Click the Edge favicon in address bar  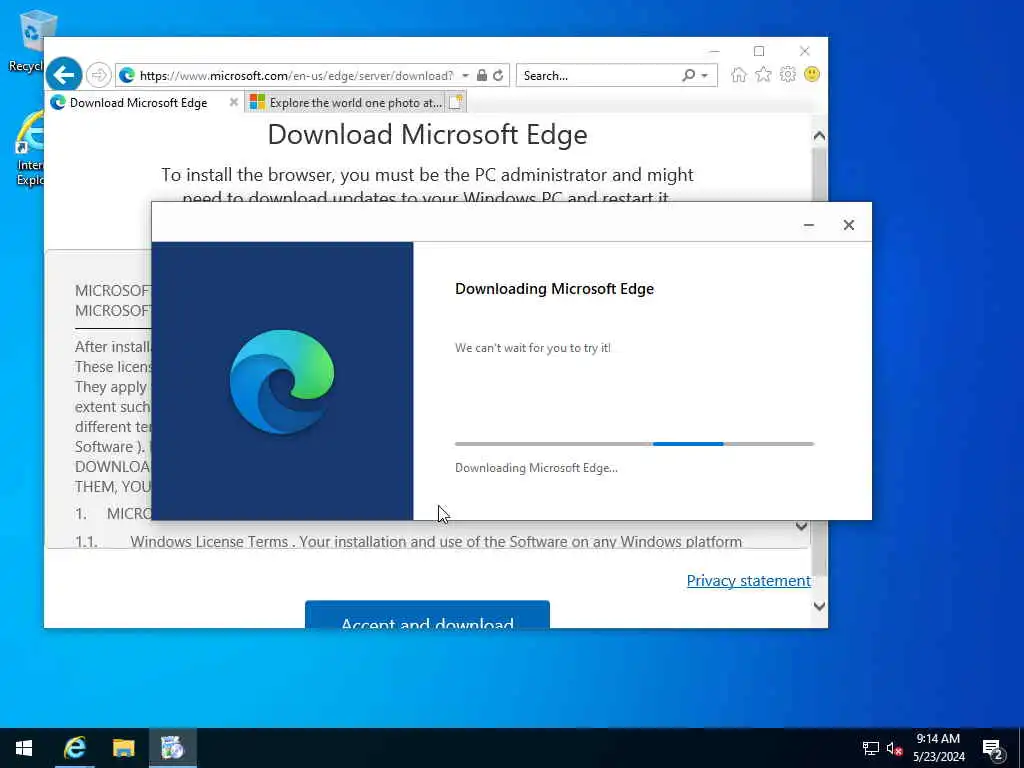point(127,75)
